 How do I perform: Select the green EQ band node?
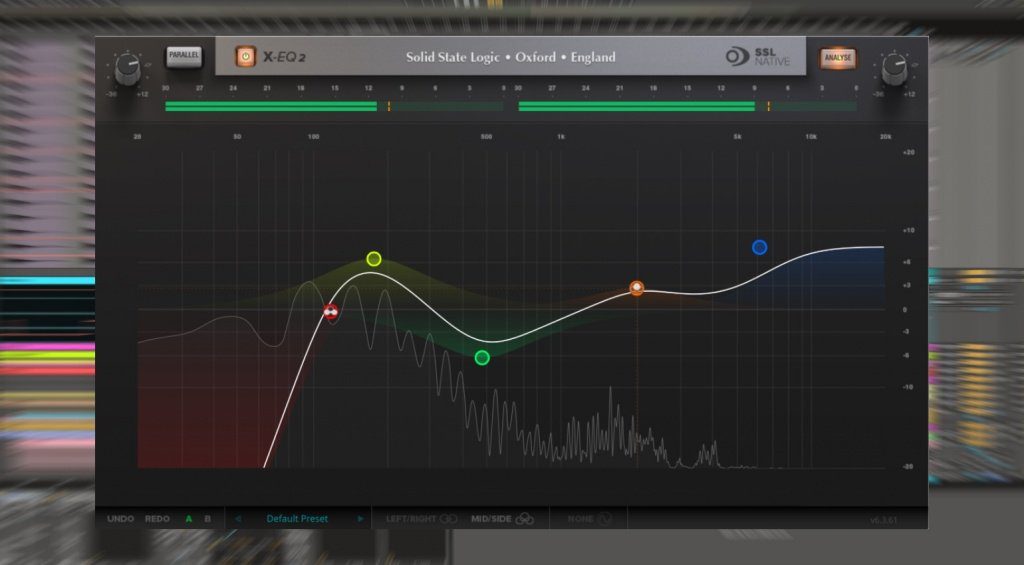[x=482, y=357]
